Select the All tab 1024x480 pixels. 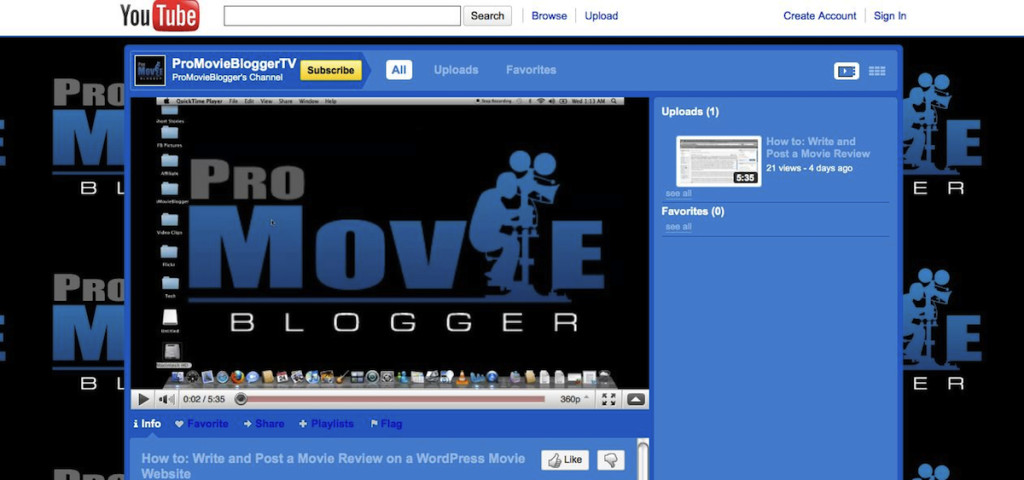[398, 70]
